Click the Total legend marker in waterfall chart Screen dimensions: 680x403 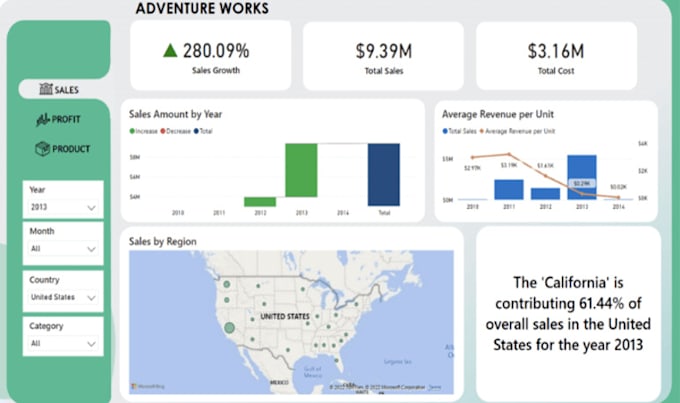point(196,131)
